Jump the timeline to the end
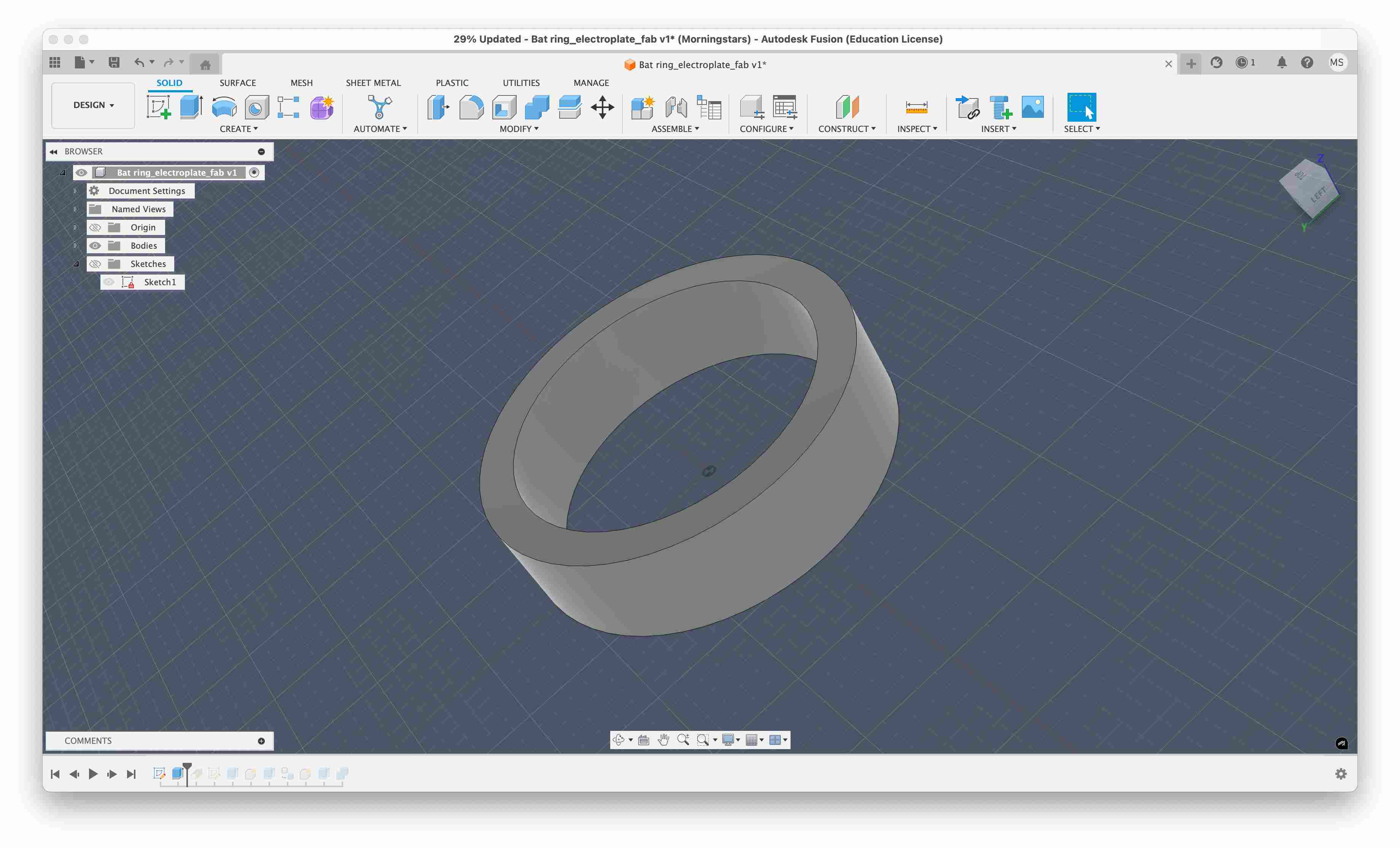1400x848 pixels. [x=131, y=773]
